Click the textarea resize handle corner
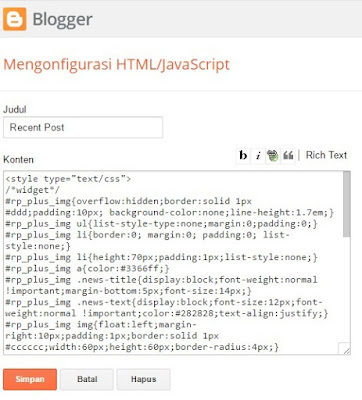The image size is (362, 400). pos(344,349)
